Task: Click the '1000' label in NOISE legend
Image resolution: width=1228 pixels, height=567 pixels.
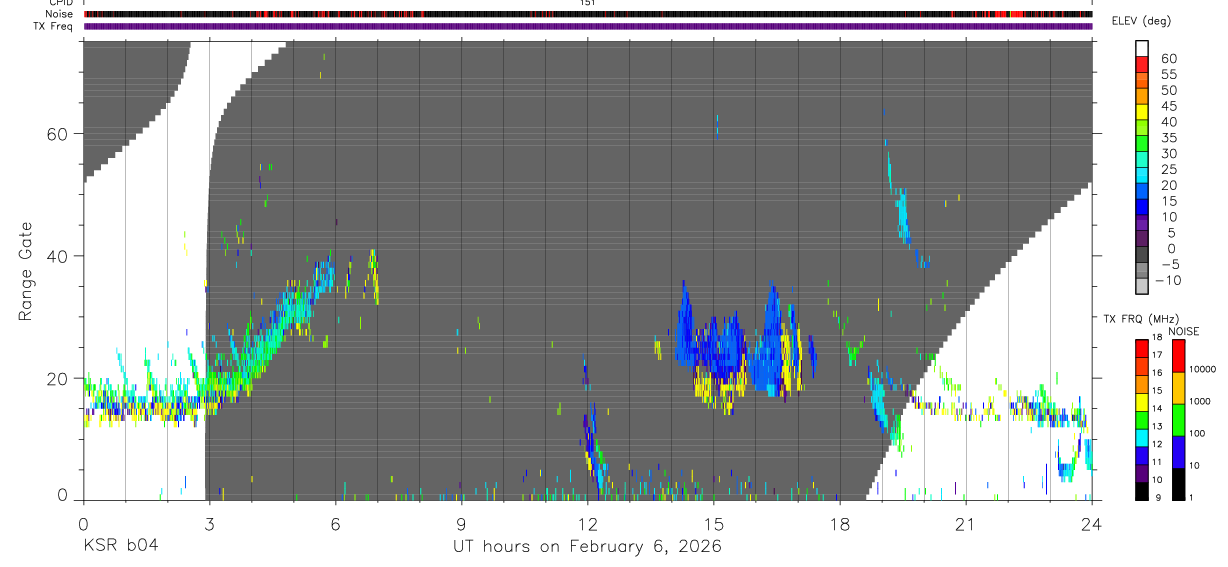Action: coord(1202,402)
